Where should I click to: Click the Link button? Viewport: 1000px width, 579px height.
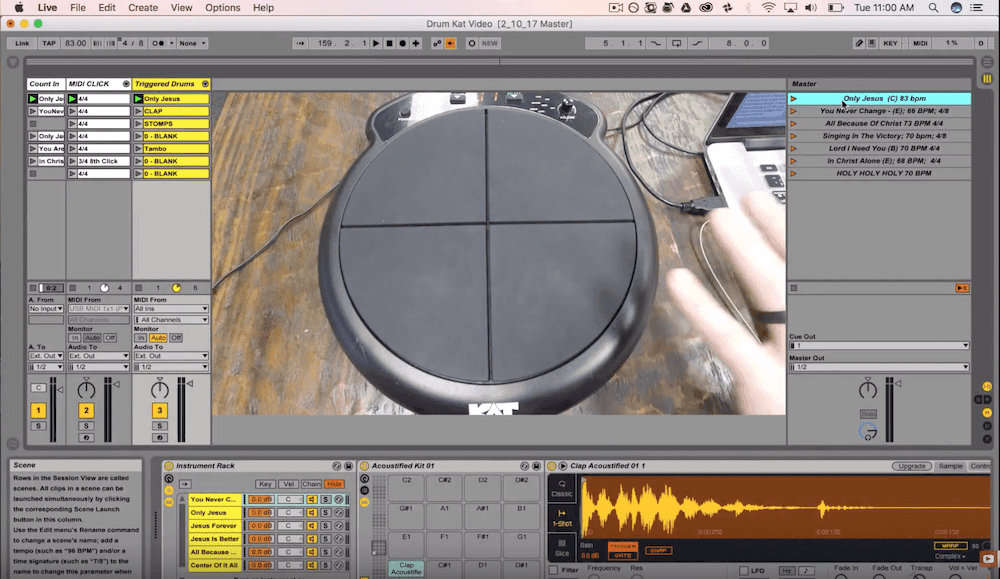(x=22, y=43)
